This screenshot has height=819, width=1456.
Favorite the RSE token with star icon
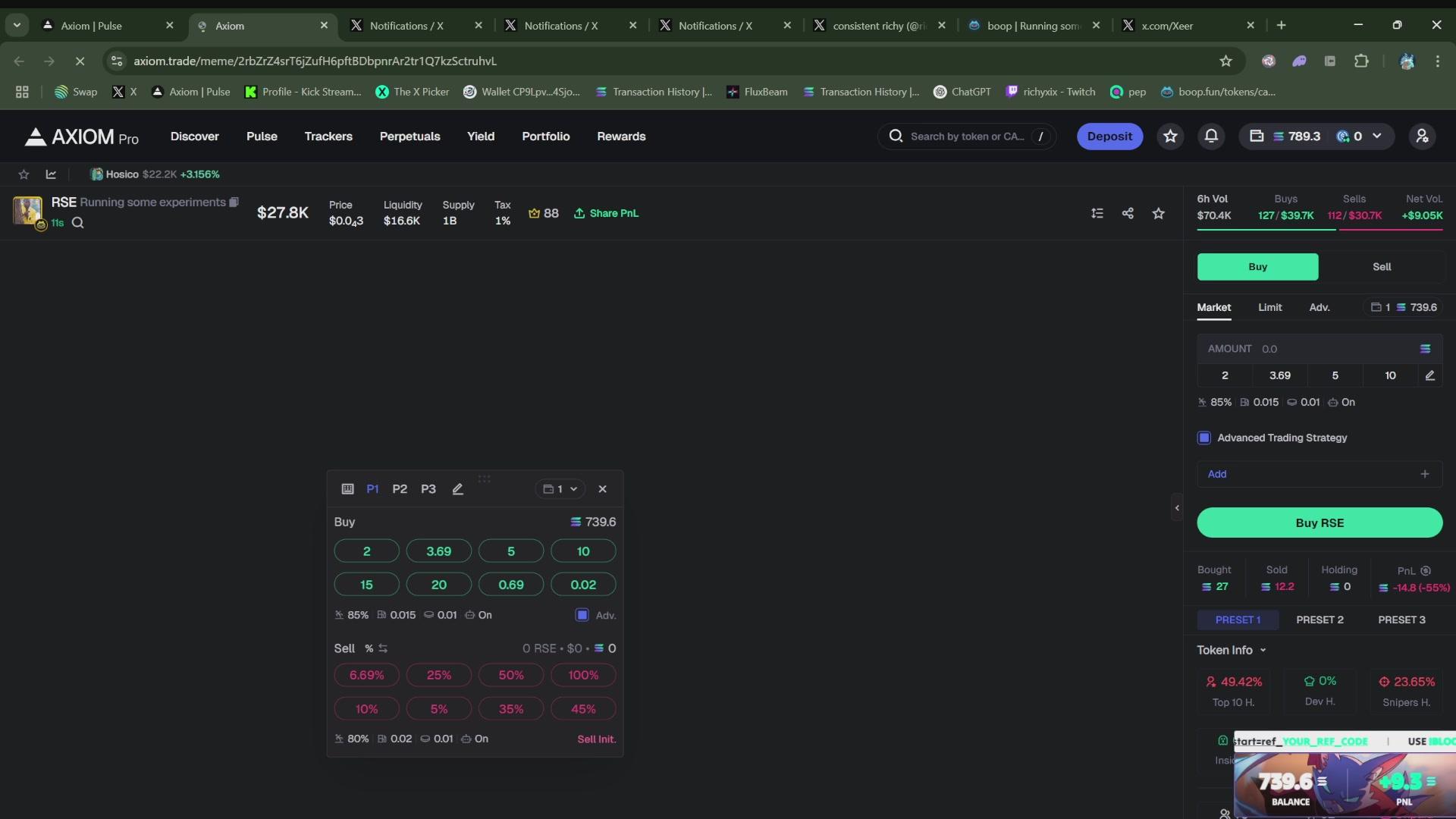[x=1158, y=214]
